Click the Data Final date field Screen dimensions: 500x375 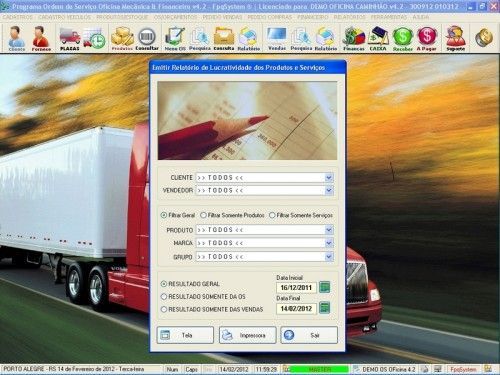296,308
